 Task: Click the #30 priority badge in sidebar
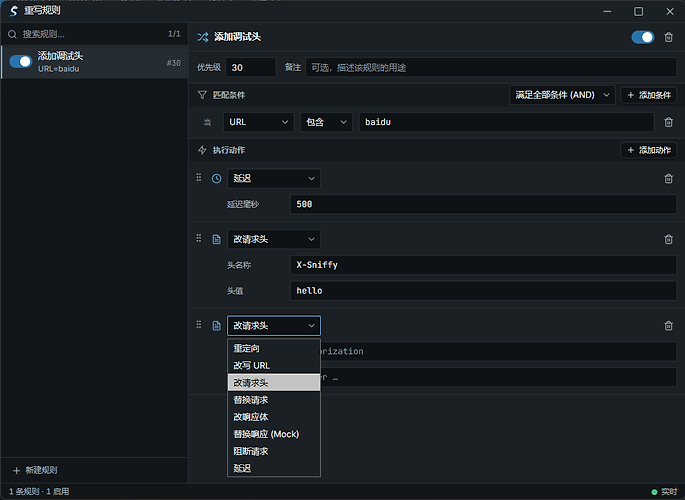173,63
